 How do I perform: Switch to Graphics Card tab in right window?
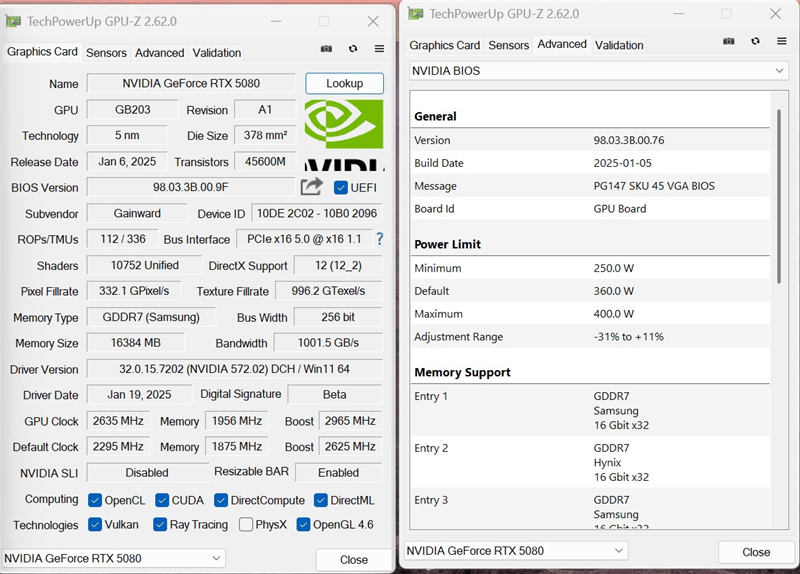pos(444,45)
